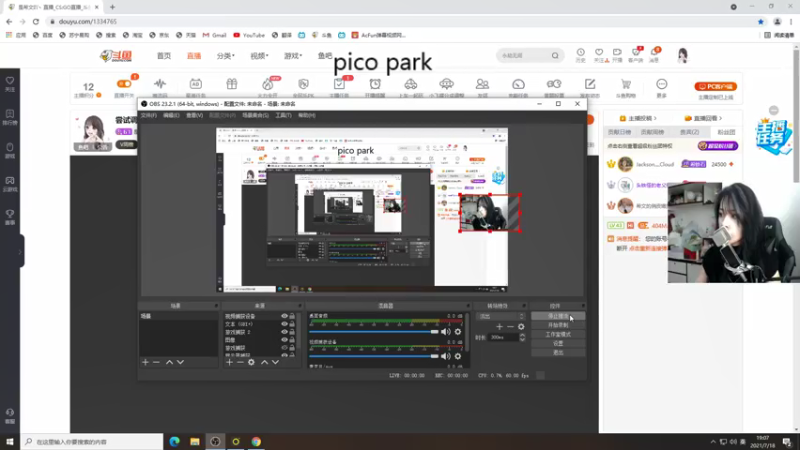Toggle visibility of 游戏捕获 2 source

284,332
